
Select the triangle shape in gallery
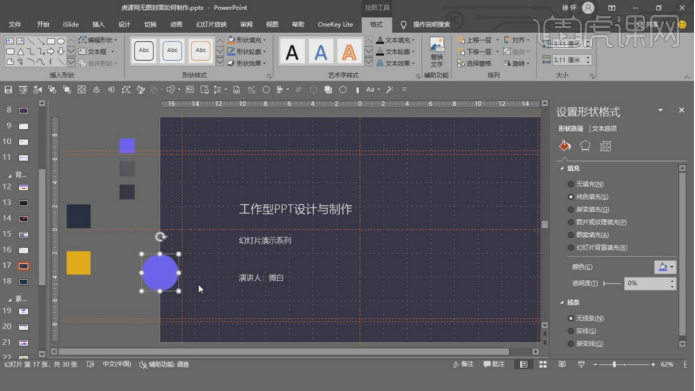point(20,51)
